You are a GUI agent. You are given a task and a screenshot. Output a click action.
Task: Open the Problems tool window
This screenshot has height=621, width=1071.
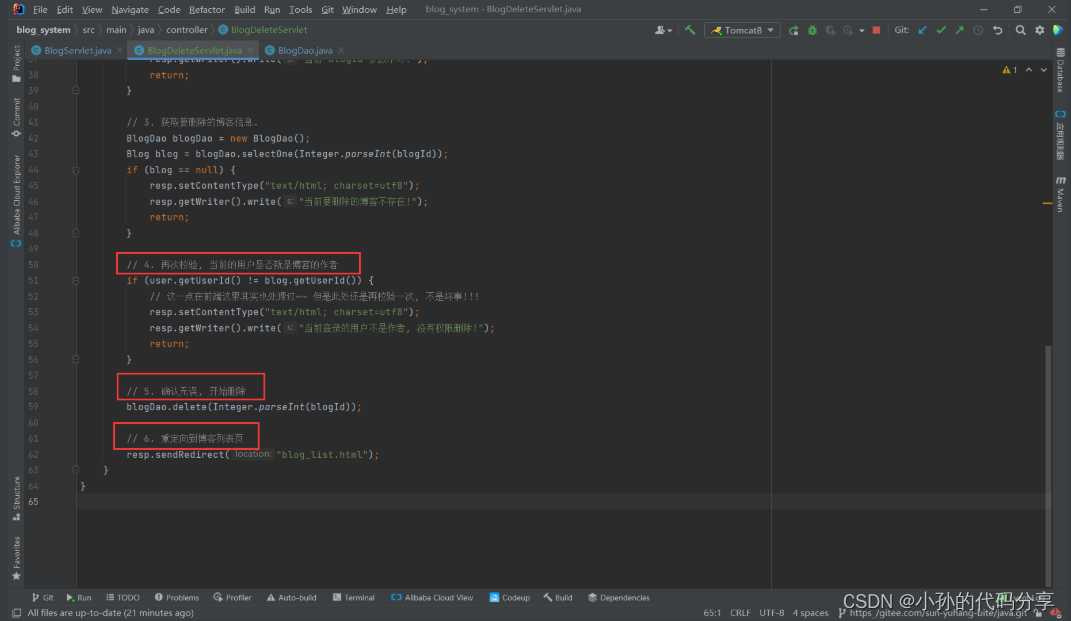click(177, 598)
